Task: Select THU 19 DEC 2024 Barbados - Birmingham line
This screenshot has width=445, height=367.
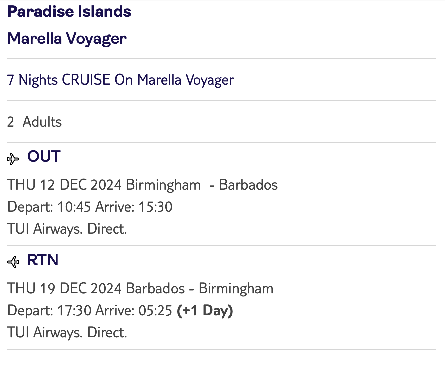Action: coord(140,288)
